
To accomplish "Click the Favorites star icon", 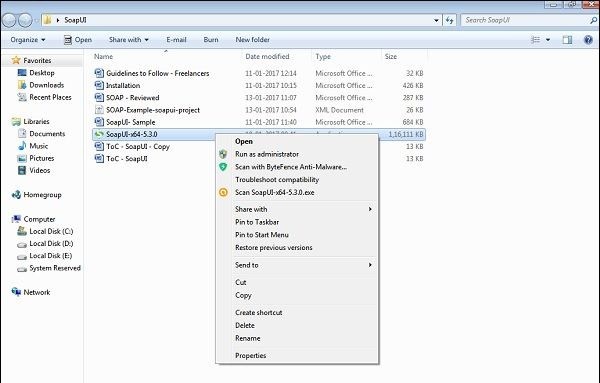I will pos(16,60).
